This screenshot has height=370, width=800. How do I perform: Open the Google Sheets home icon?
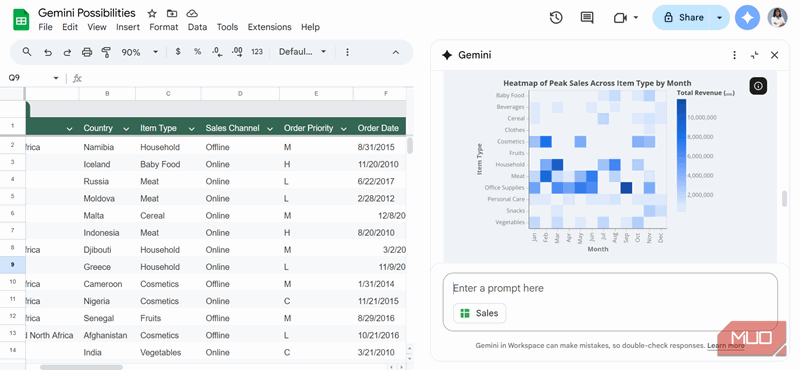(x=21, y=21)
